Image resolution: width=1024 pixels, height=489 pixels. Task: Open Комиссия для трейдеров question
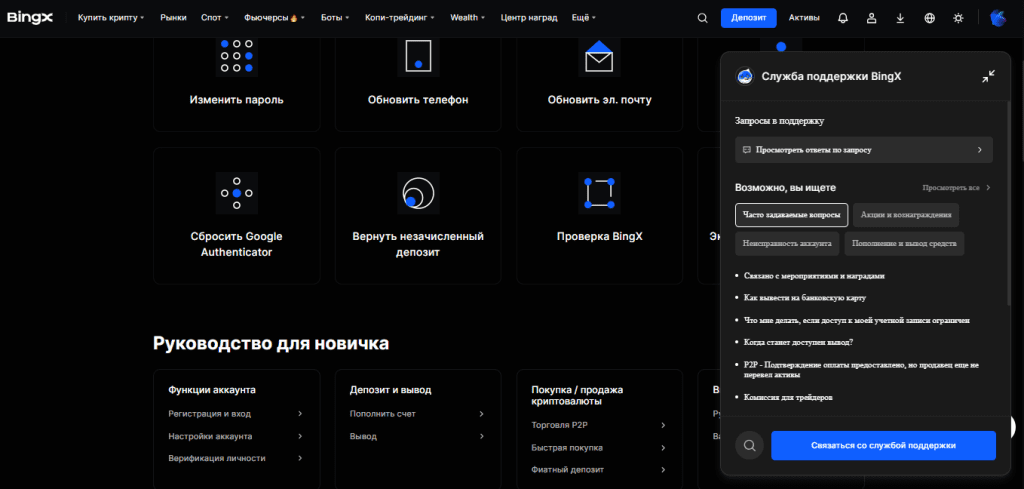tap(788, 397)
